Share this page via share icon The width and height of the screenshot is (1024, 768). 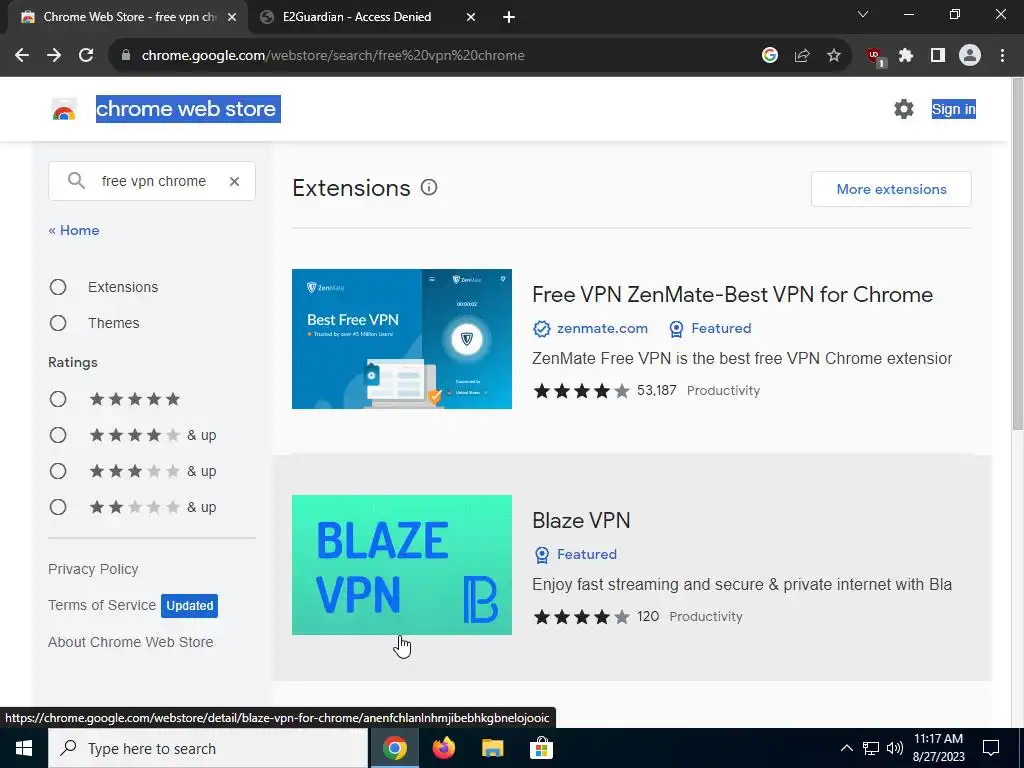pos(802,56)
